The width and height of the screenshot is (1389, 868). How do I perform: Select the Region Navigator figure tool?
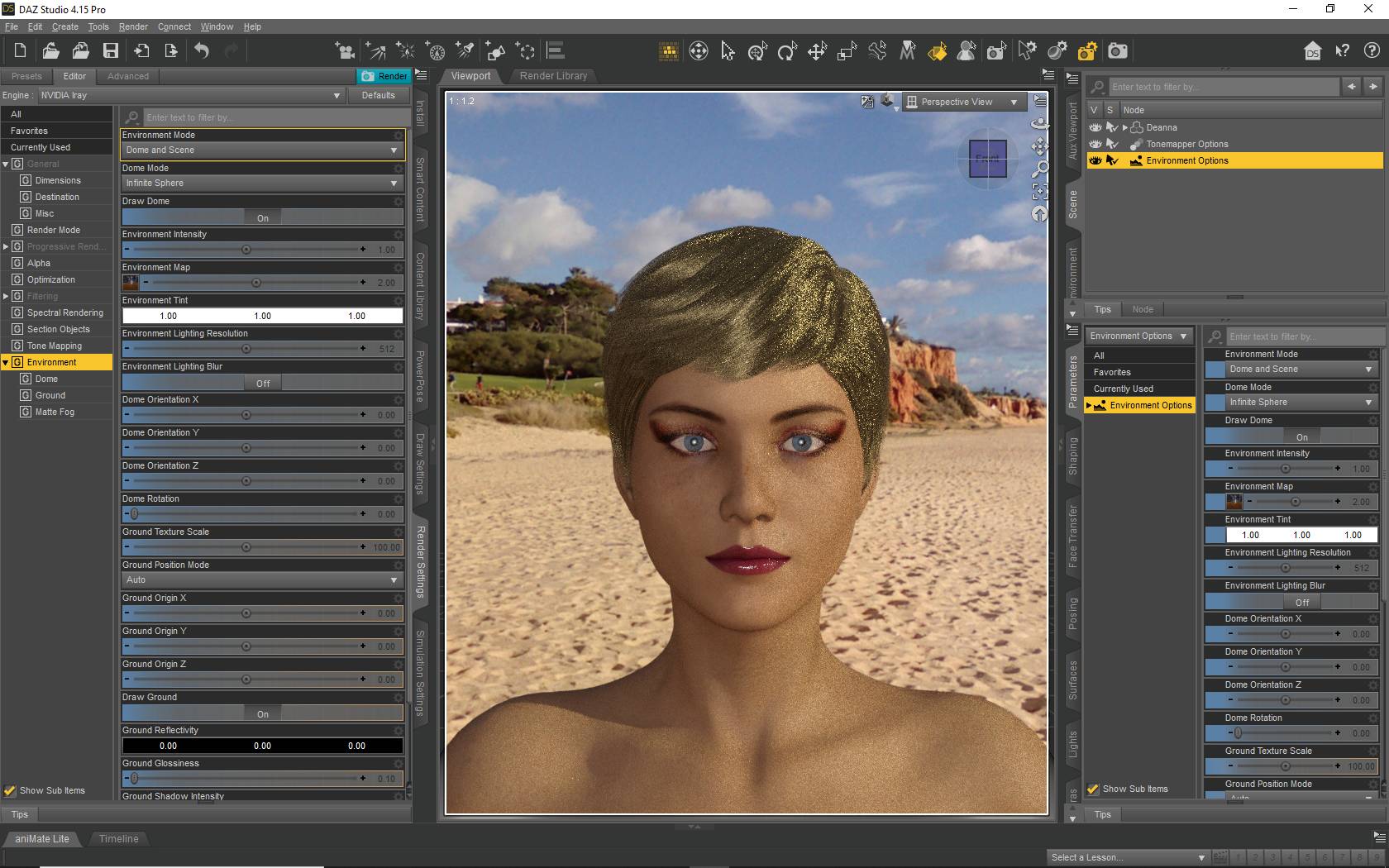967,51
